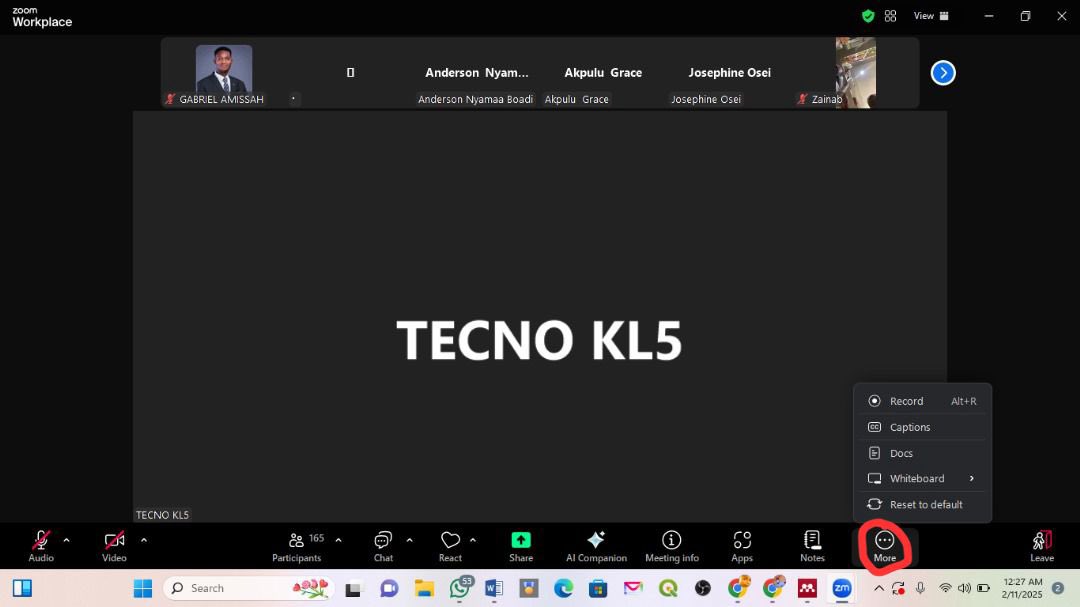Image resolution: width=1080 pixels, height=607 pixels.
Task: Click the green encryption shield icon
Action: tap(868, 16)
